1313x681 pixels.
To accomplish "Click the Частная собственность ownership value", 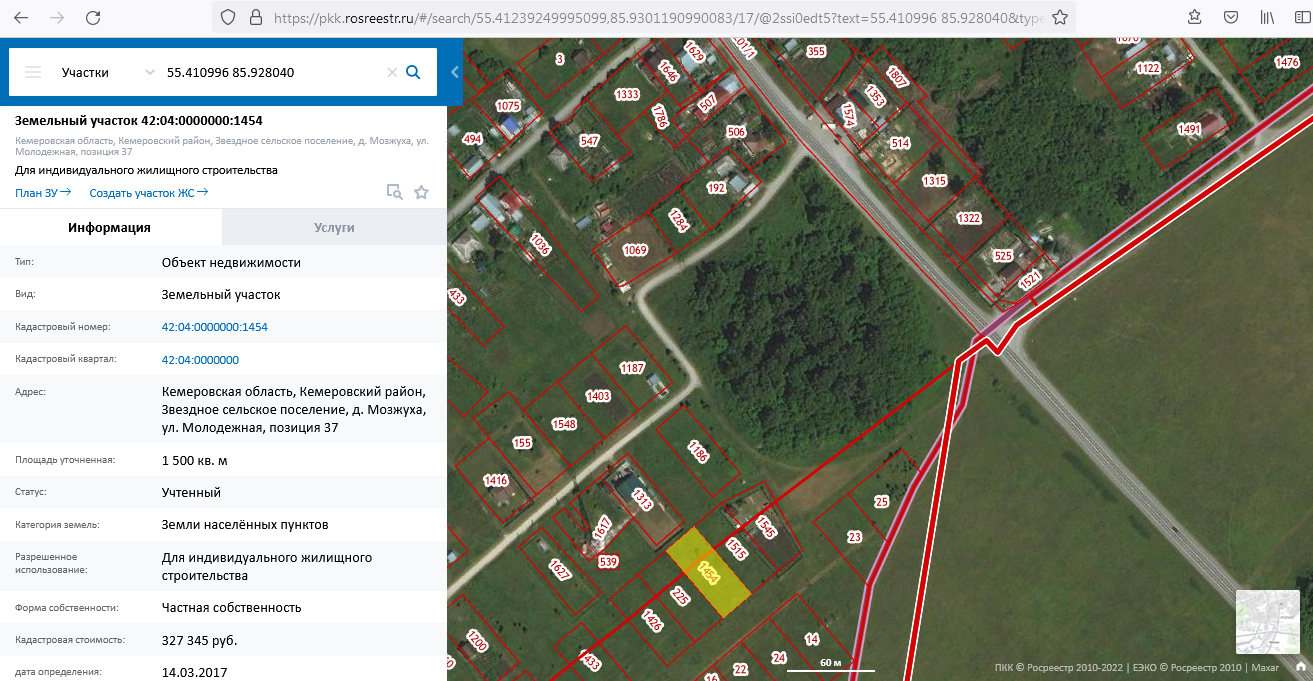I will [x=231, y=607].
